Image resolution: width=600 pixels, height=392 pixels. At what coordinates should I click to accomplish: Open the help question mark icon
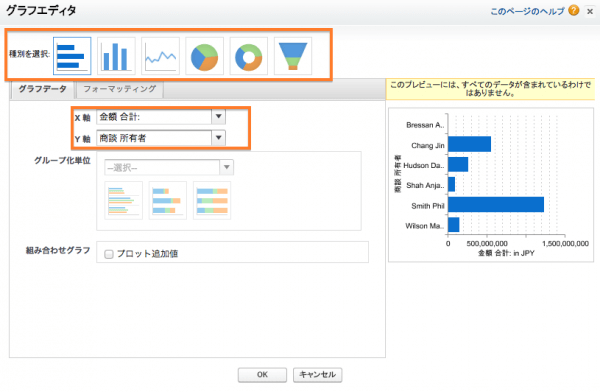573,10
